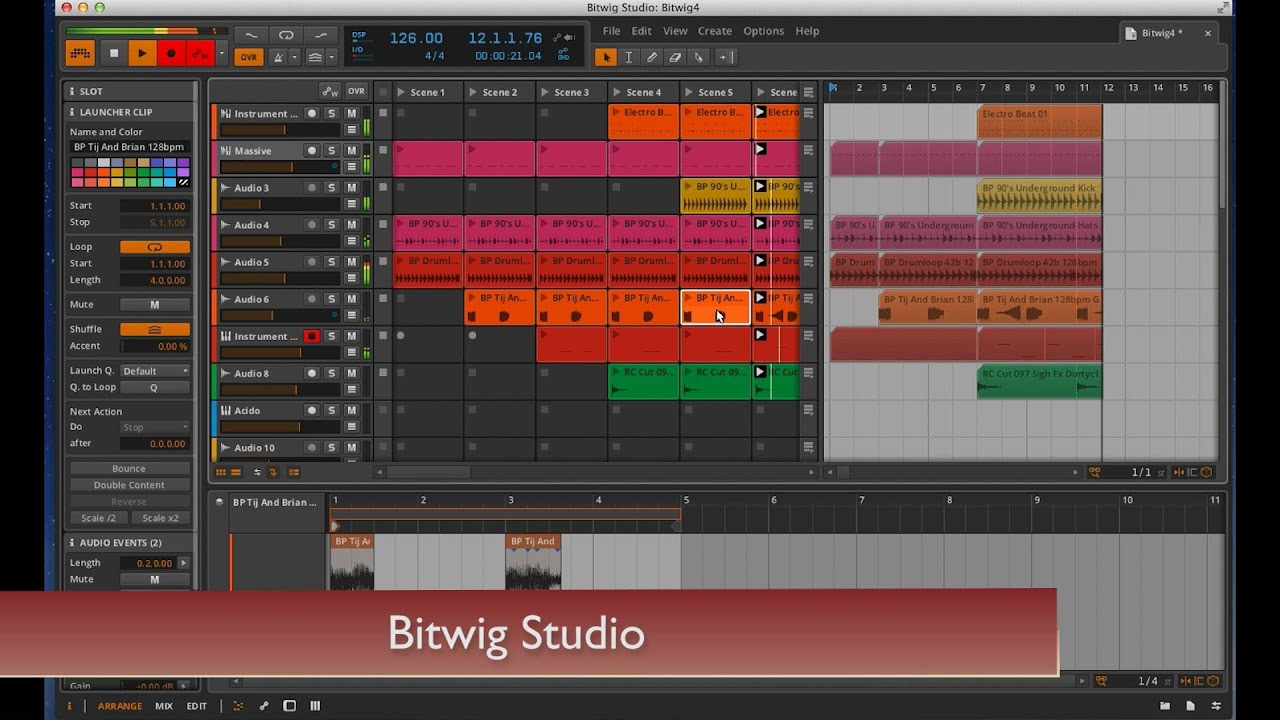
Task: Toggle the follow playhead tool button
Action: pyautogui.click(x=725, y=57)
